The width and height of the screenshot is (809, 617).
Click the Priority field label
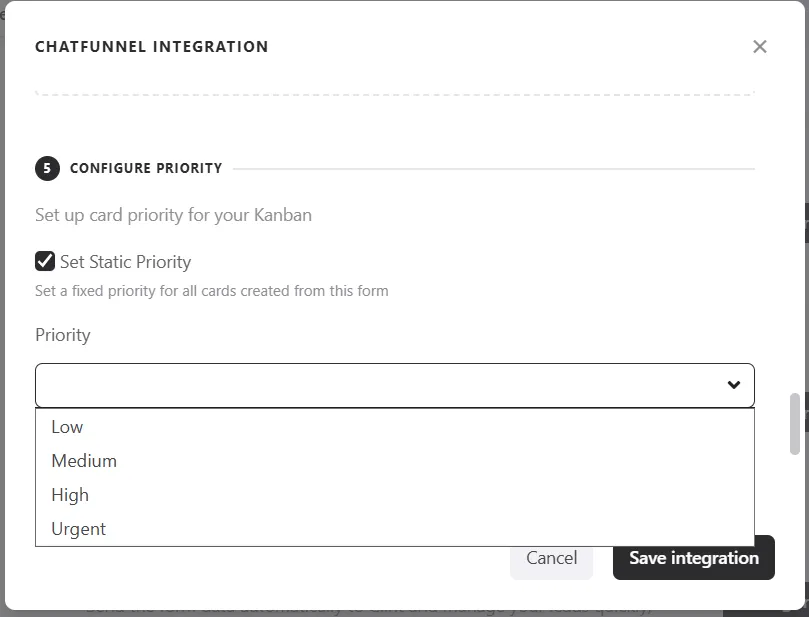pyautogui.click(x=63, y=335)
